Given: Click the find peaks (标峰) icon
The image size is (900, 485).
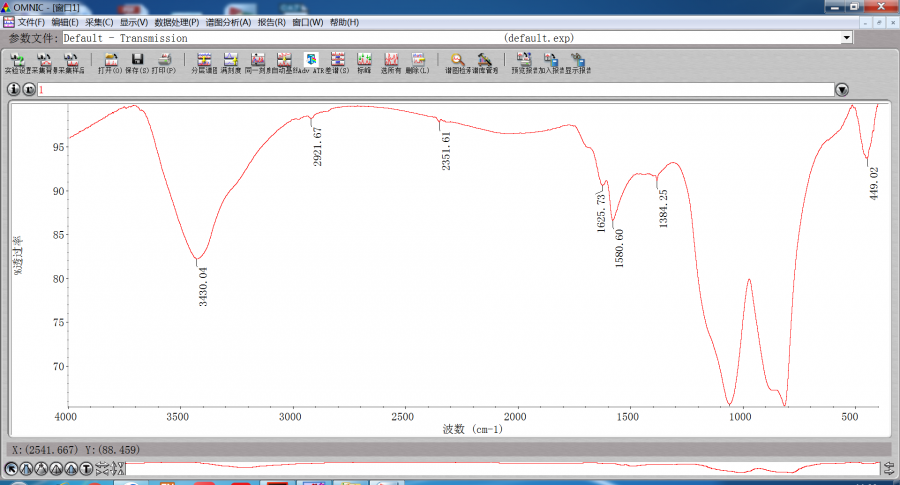Looking at the screenshot, I should [x=364, y=63].
